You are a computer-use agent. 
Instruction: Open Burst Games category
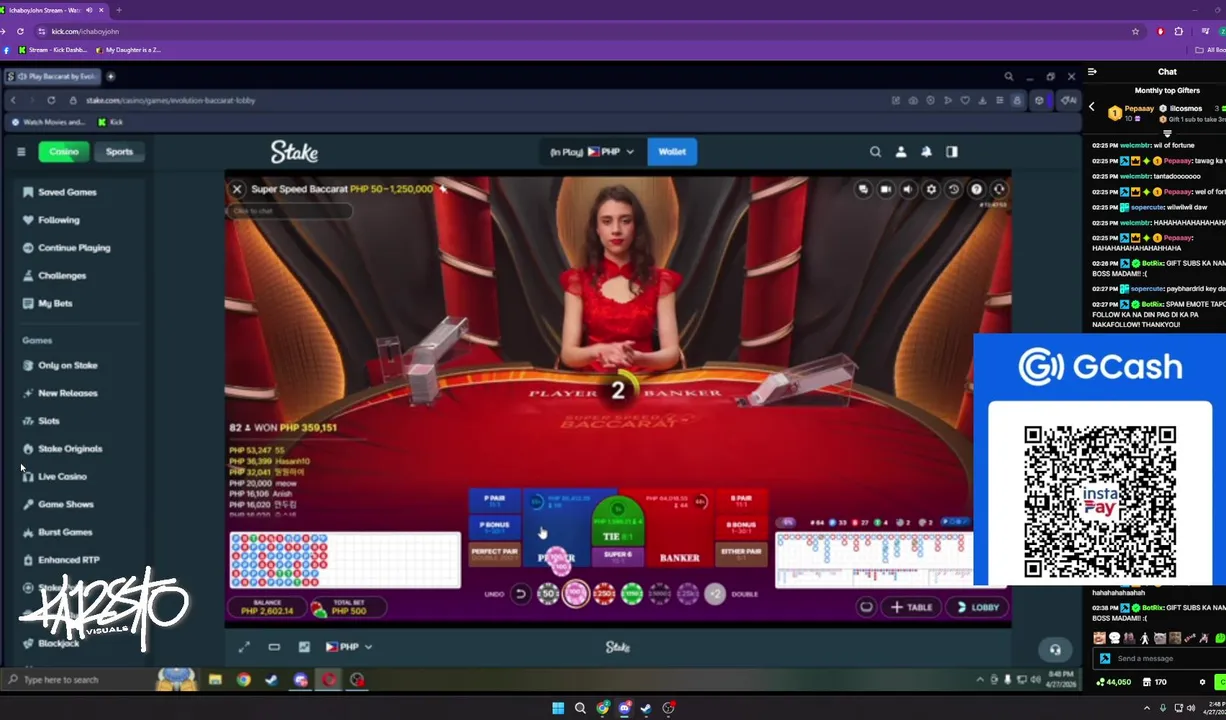tap(65, 532)
